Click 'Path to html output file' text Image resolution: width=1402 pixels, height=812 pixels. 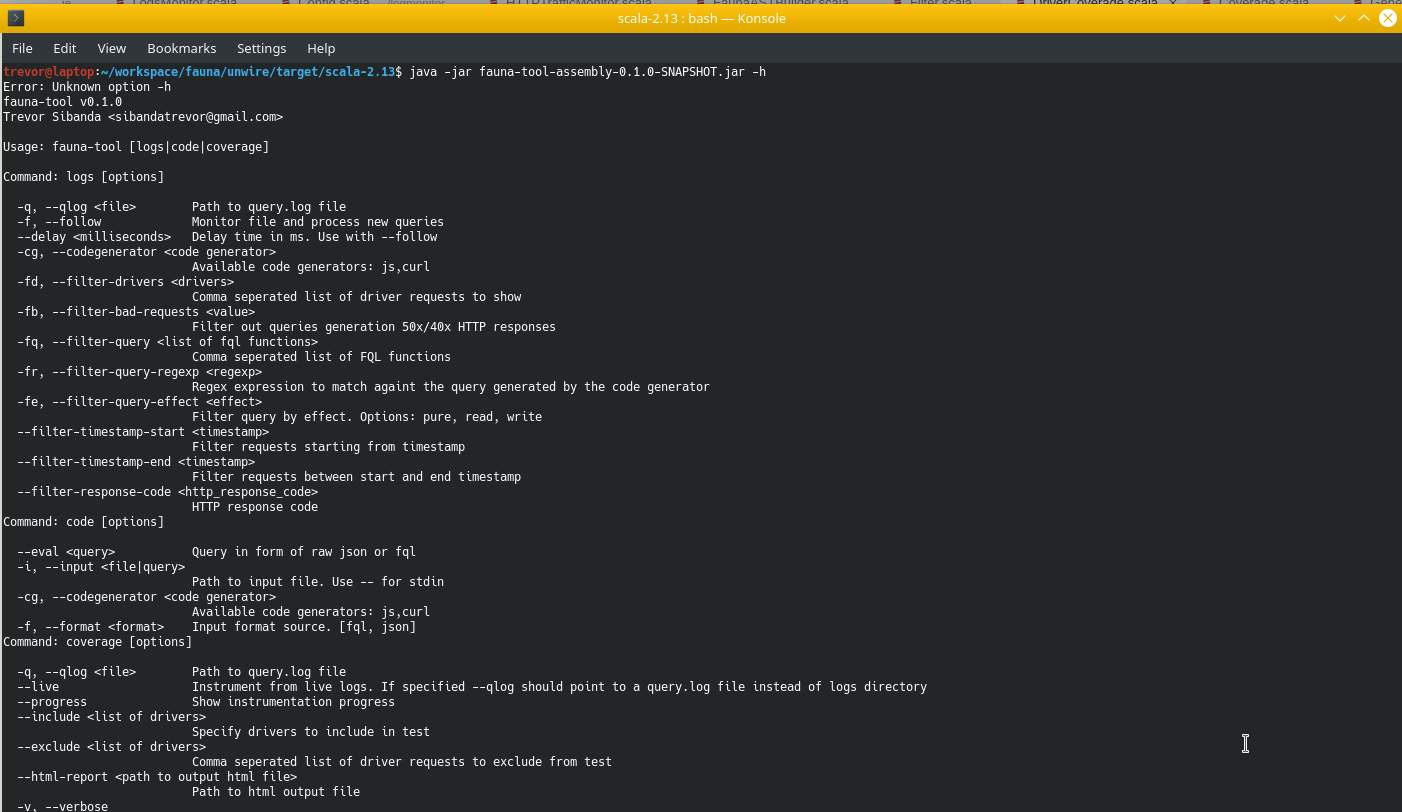[x=276, y=792]
